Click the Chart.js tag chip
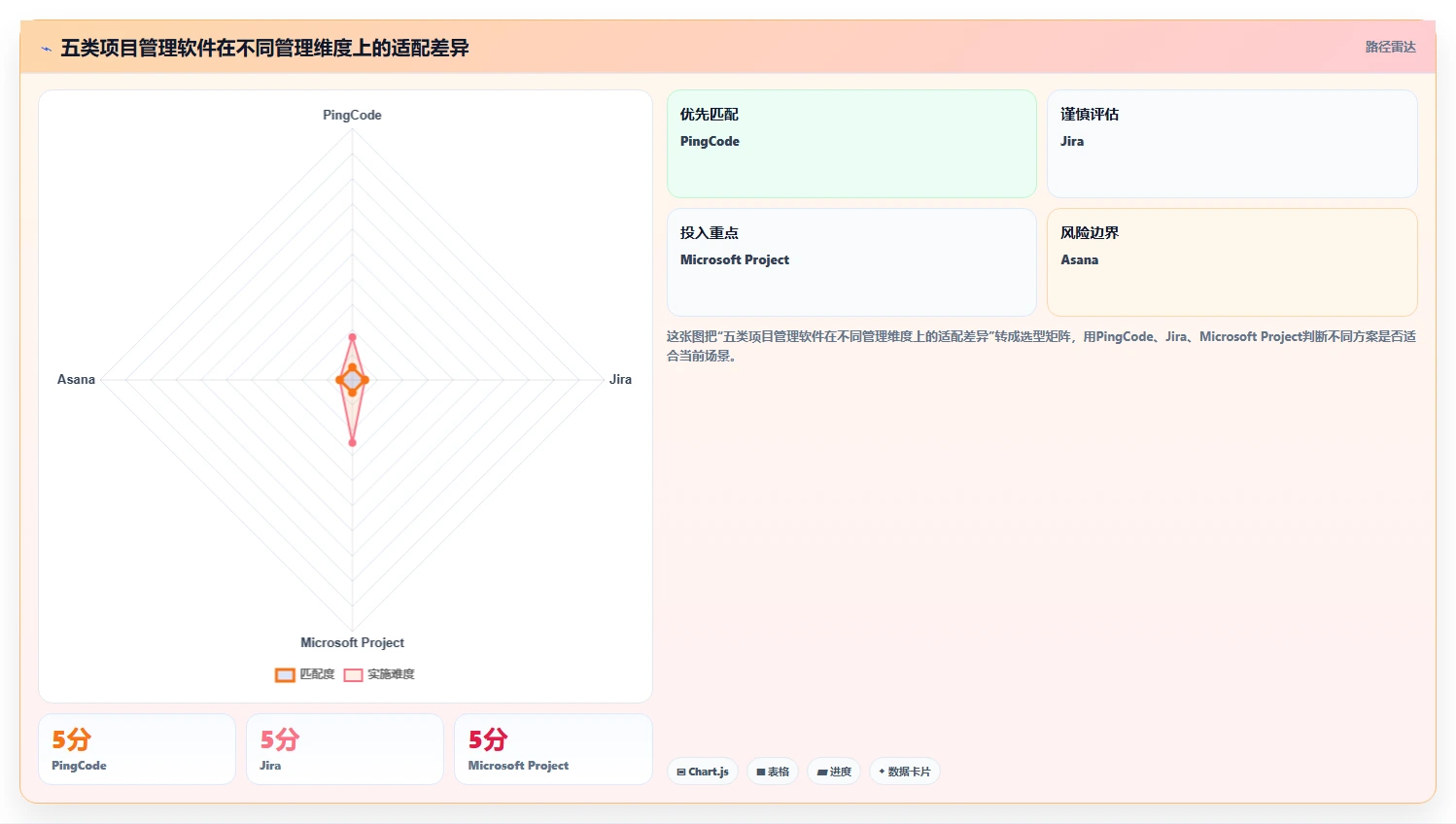Viewport: 1456px width, 824px height. coord(703,772)
